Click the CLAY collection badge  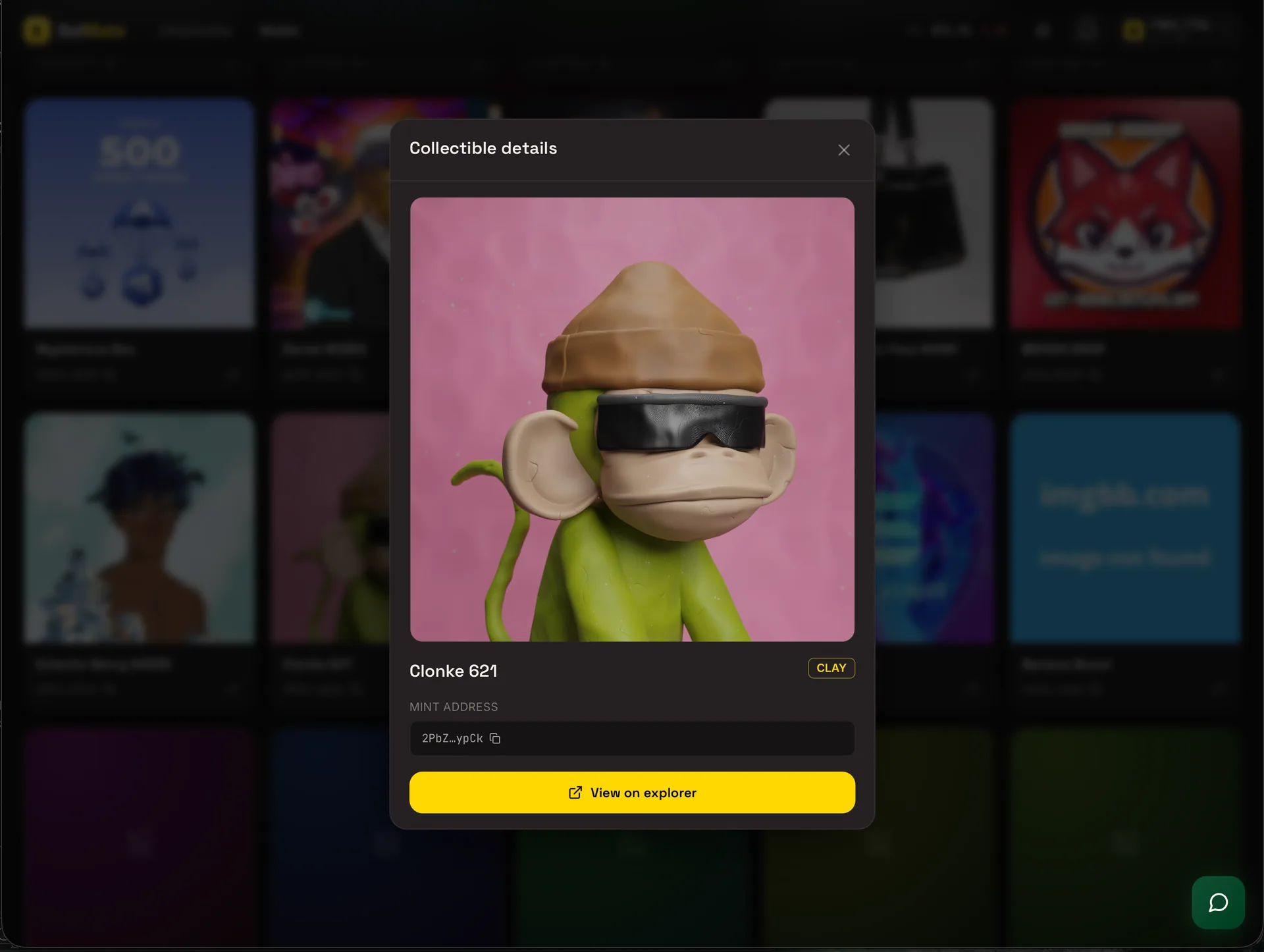coord(831,668)
